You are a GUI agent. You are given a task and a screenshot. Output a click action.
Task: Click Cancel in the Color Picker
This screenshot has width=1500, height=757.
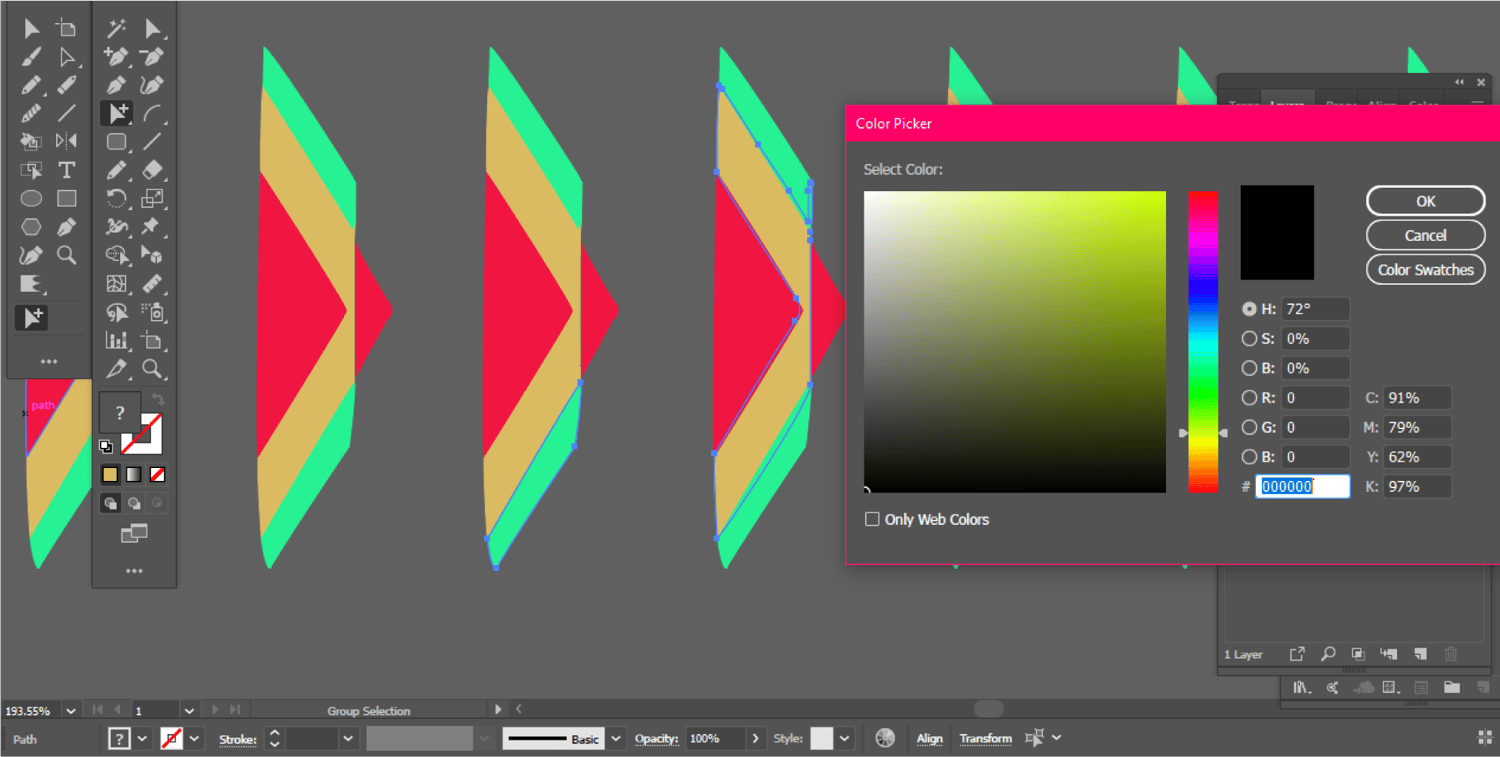1425,235
